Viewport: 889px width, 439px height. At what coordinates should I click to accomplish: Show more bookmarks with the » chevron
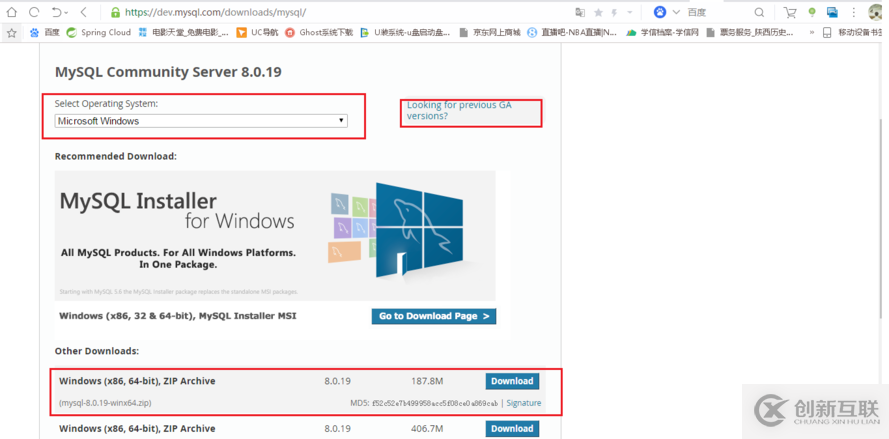(x=811, y=33)
